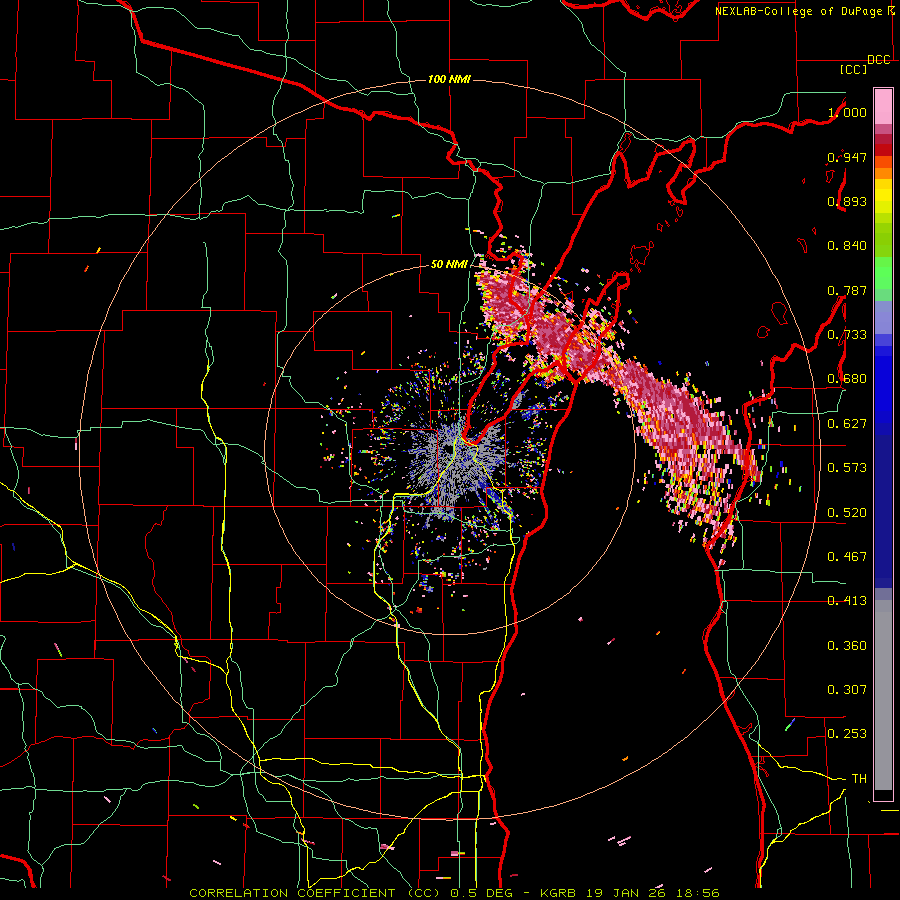The image size is (900, 900).
Task: Click the 0.947 scale value
Action: coord(847,157)
